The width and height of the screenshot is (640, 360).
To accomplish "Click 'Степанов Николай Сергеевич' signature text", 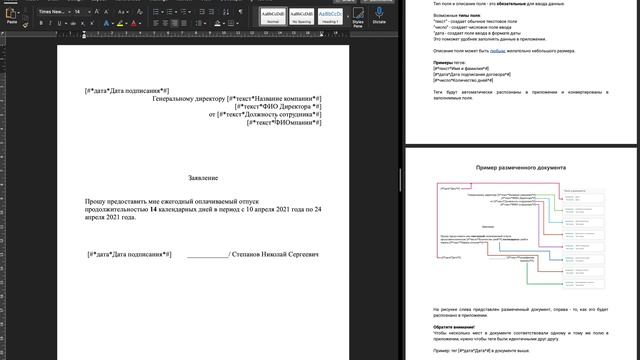I will (275, 254).
